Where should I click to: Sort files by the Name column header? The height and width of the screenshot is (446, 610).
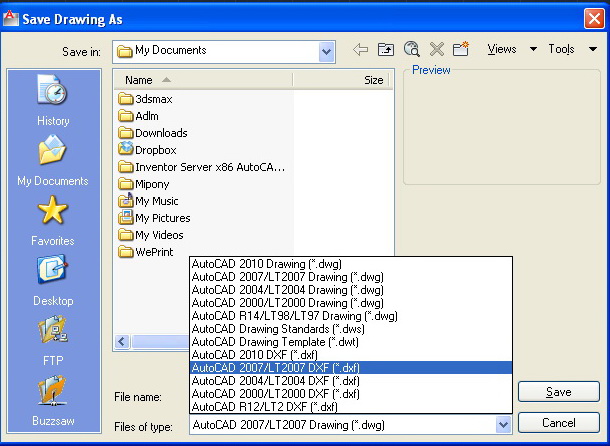[203, 80]
